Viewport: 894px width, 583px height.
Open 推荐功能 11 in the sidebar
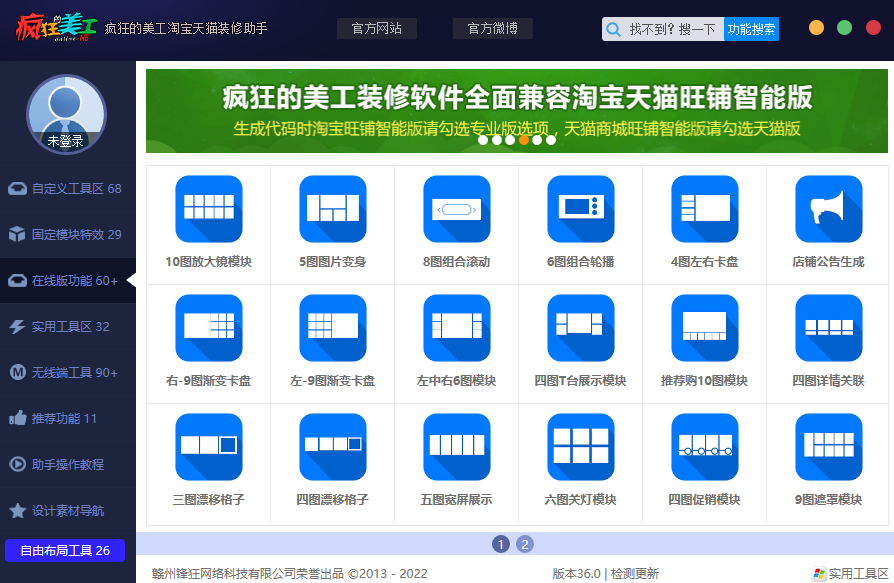[x=68, y=418]
